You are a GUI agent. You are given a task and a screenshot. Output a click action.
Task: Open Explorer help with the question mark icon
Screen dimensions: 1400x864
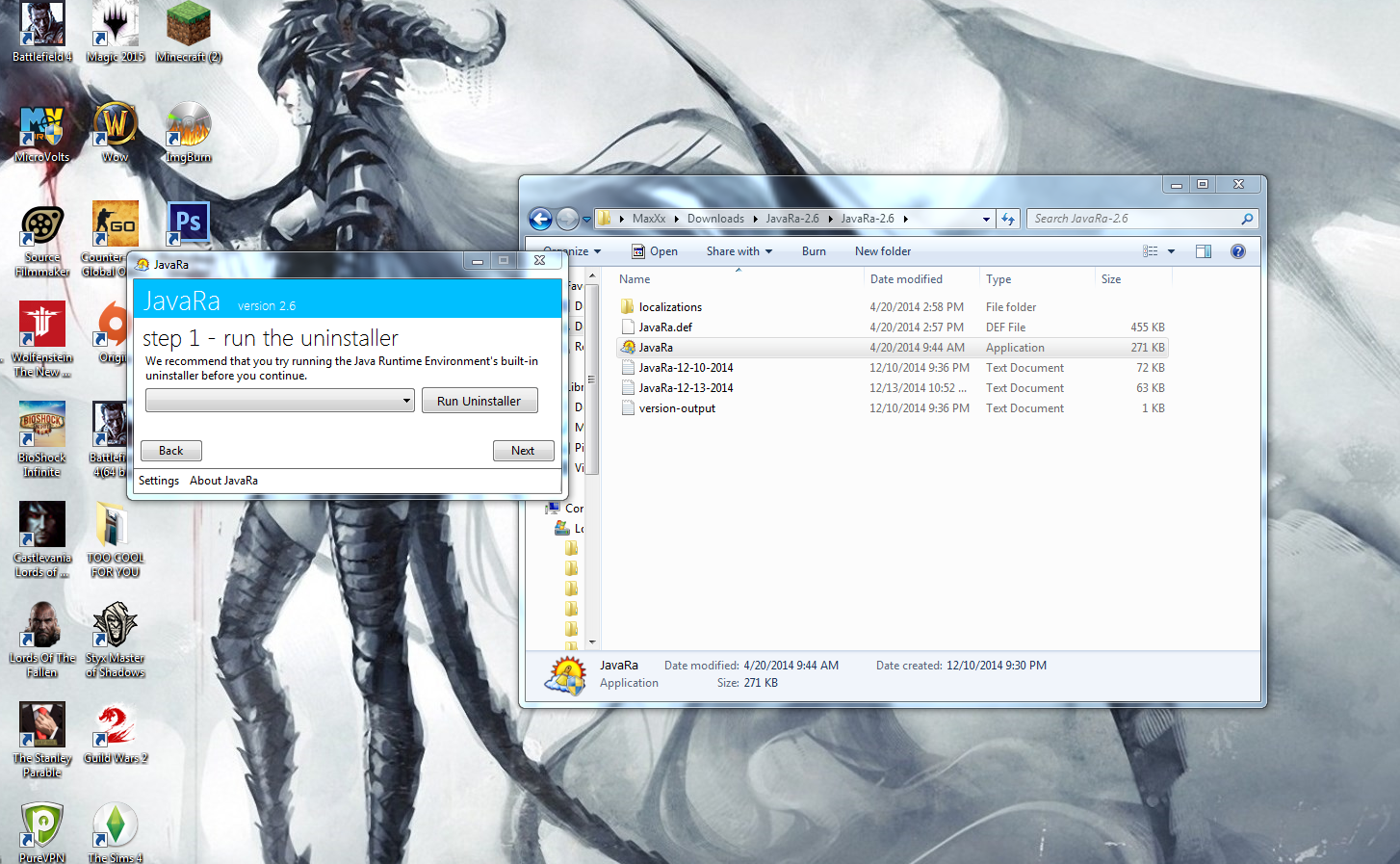1238,251
